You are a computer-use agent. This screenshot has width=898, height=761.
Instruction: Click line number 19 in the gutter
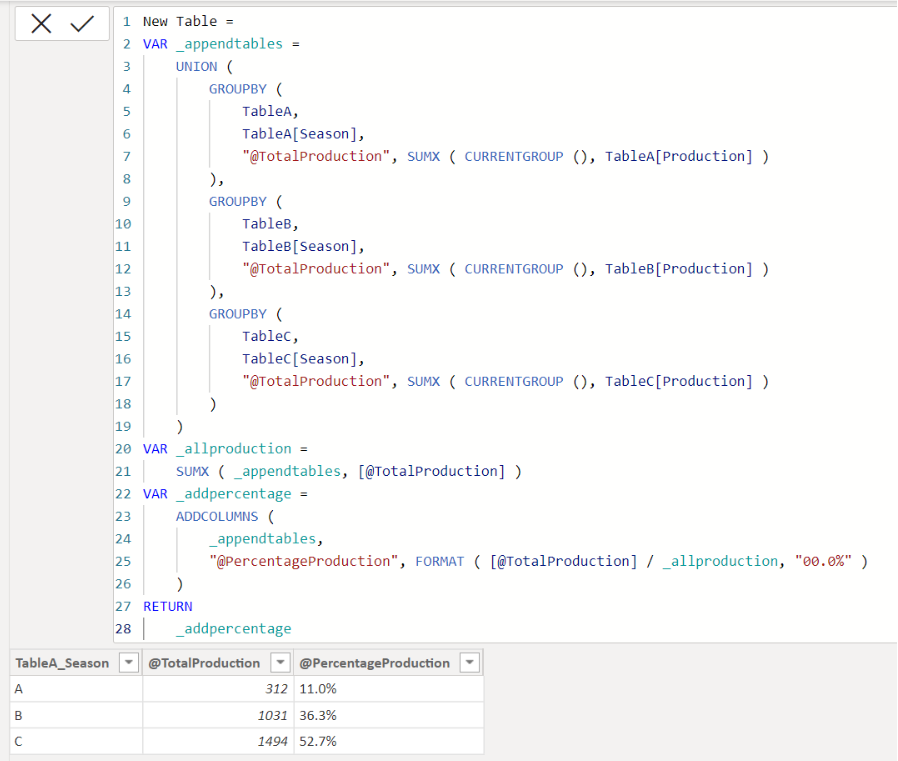tap(123, 427)
